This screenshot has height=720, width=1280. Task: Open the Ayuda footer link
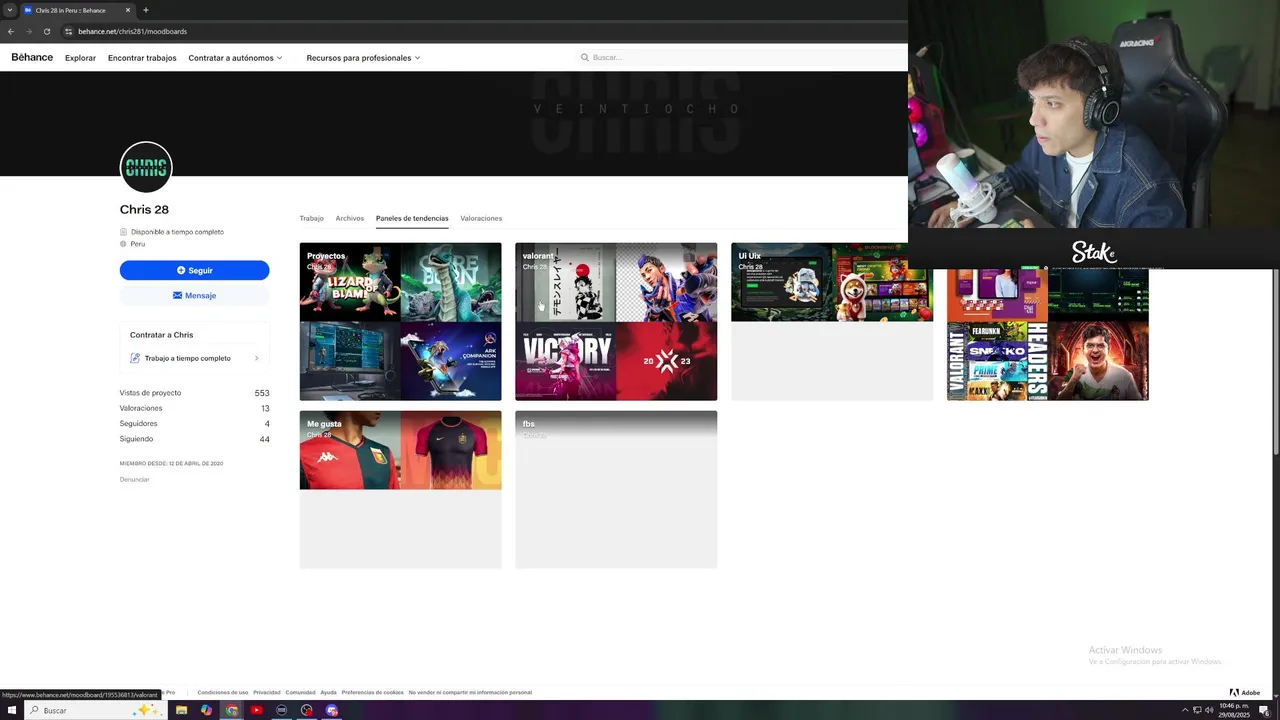point(328,692)
